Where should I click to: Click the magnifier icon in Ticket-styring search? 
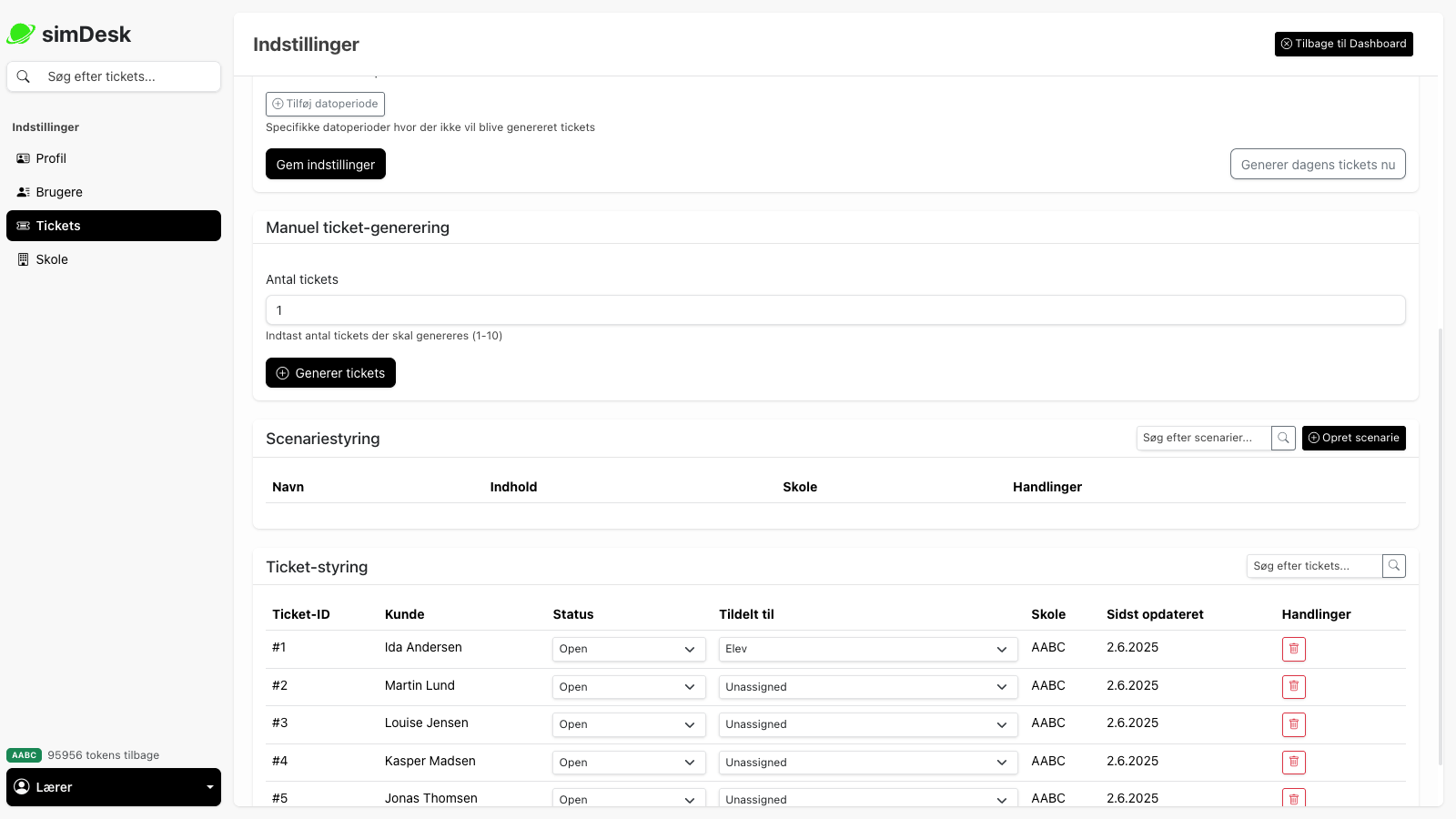(x=1393, y=565)
